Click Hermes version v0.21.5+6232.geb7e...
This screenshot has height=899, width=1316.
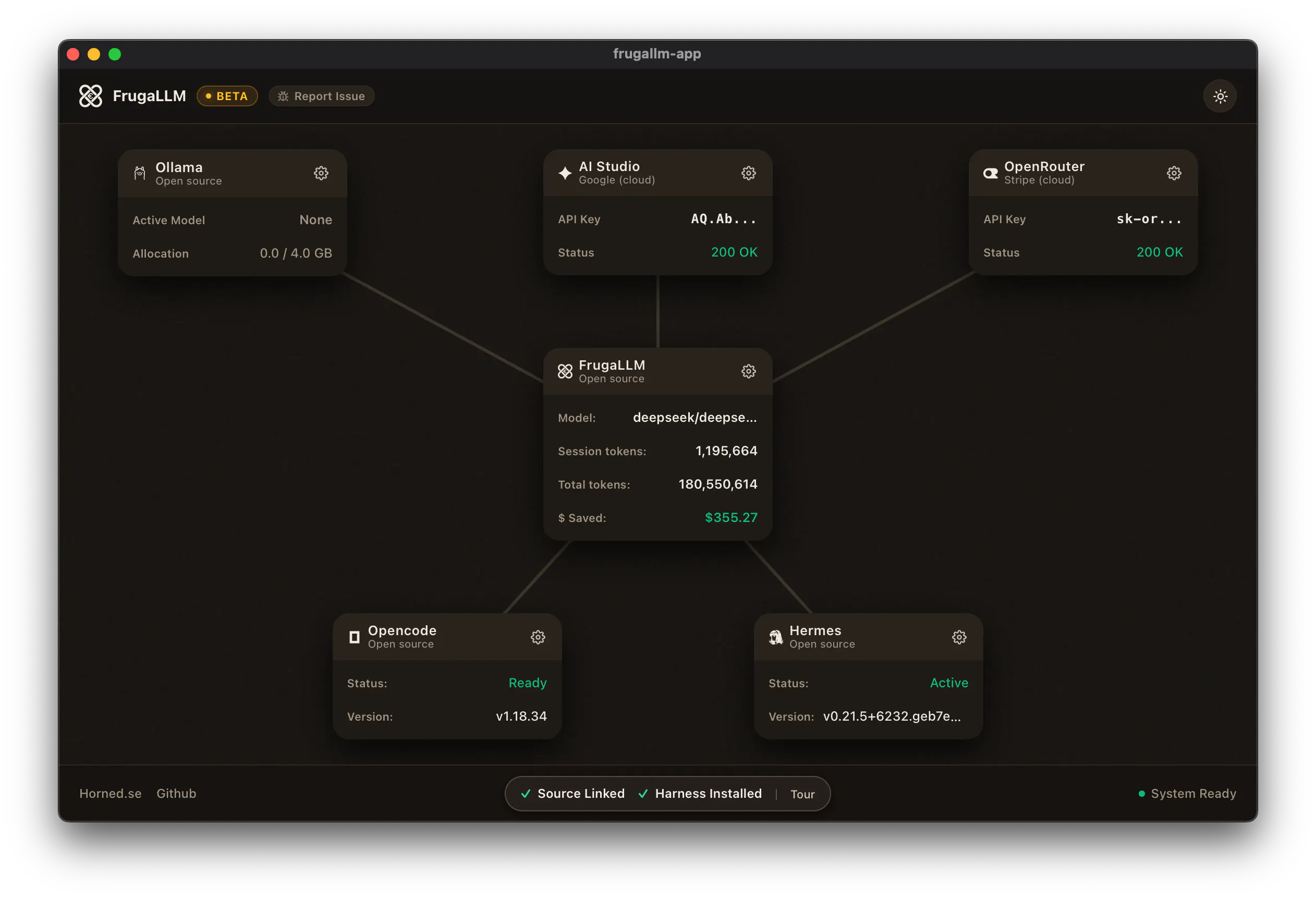(892, 716)
